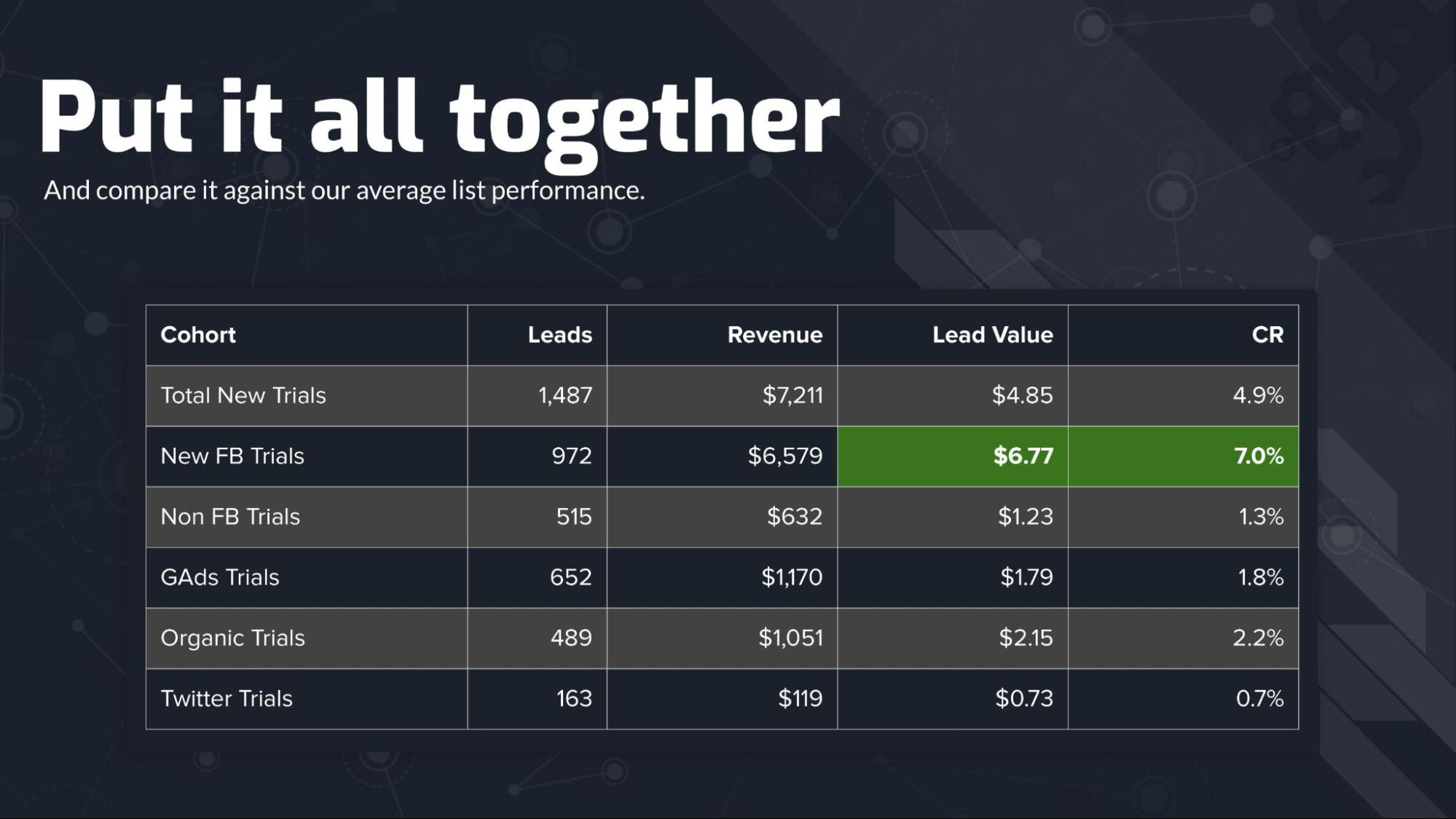Select the $1,170 GAds revenue cell
The width and height of the screenshot is (1456, 819).
point(791,577)
